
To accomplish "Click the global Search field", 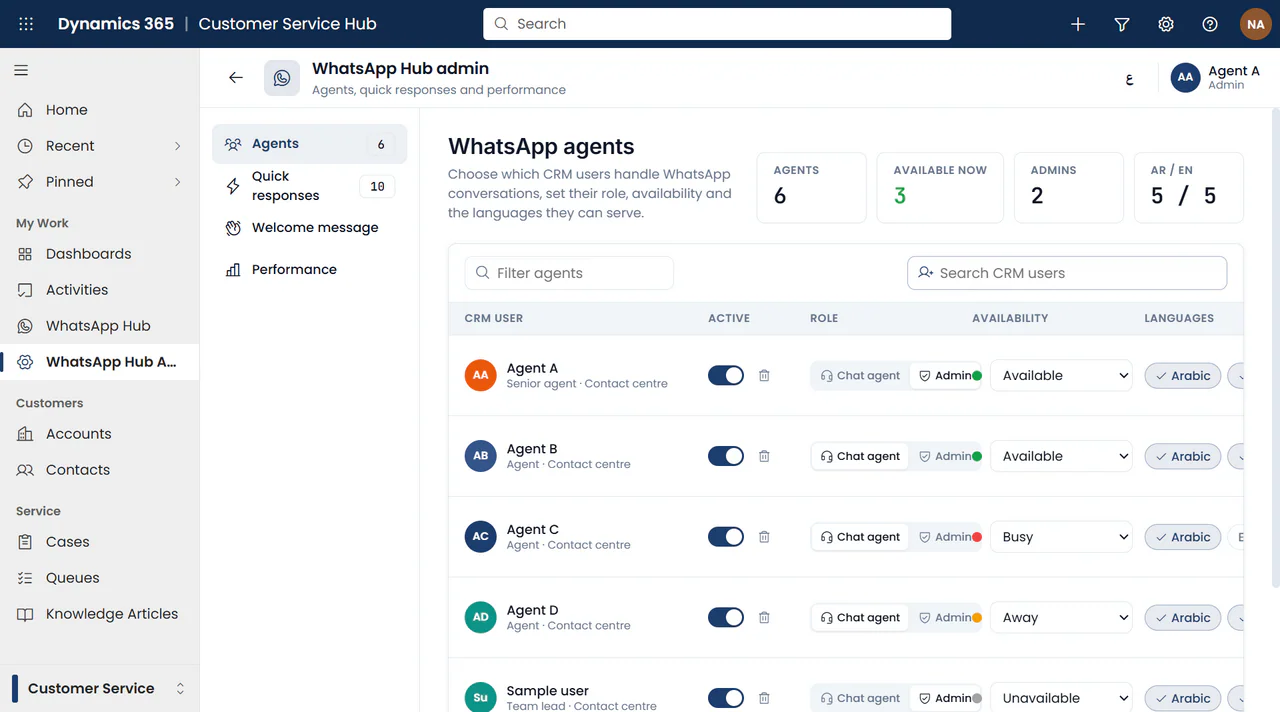I will click(x=717, y=24).
